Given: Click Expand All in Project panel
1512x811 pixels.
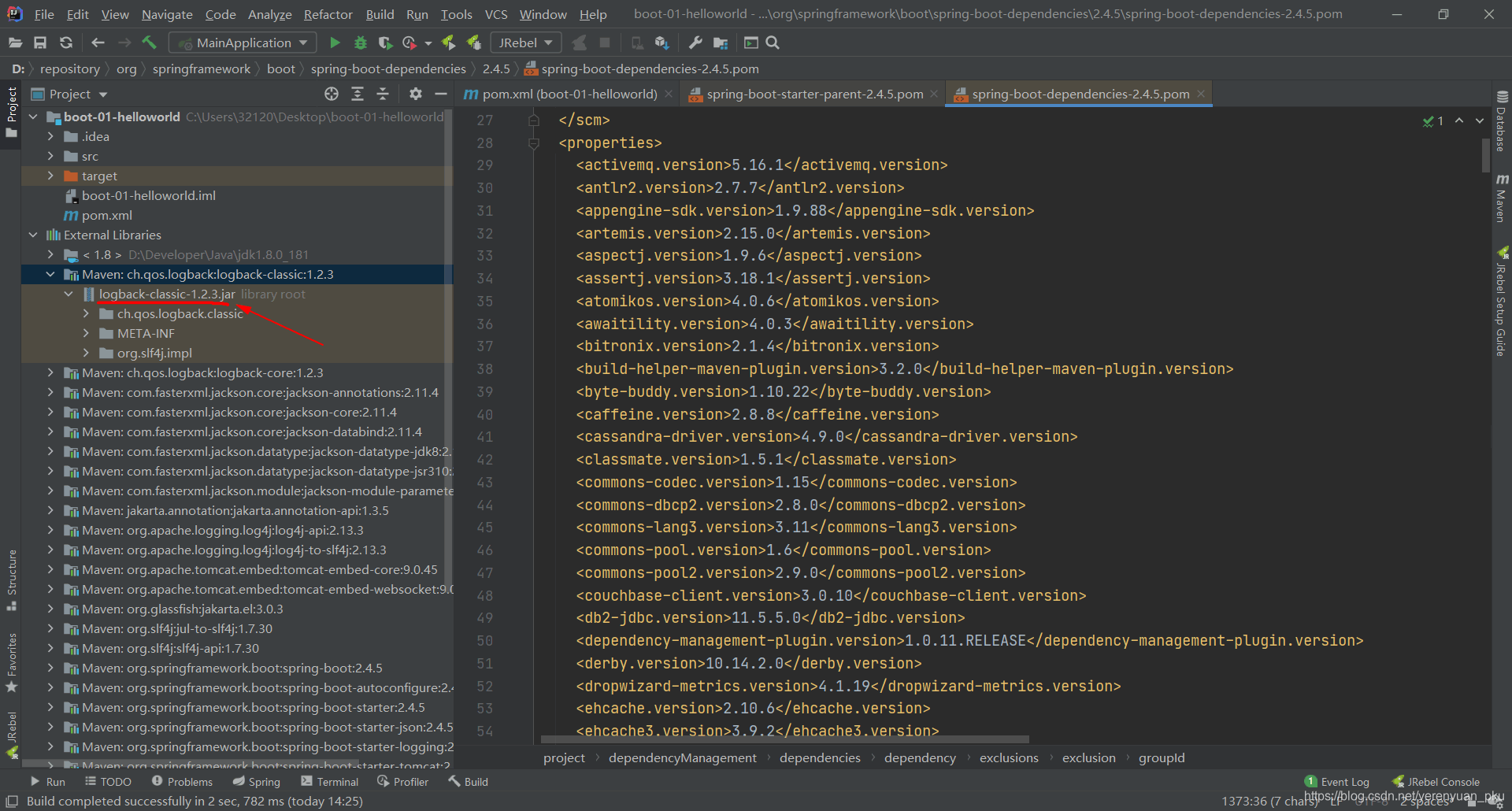Looking at the screenshot, I should pyautogui.click(x=358, y=94).
